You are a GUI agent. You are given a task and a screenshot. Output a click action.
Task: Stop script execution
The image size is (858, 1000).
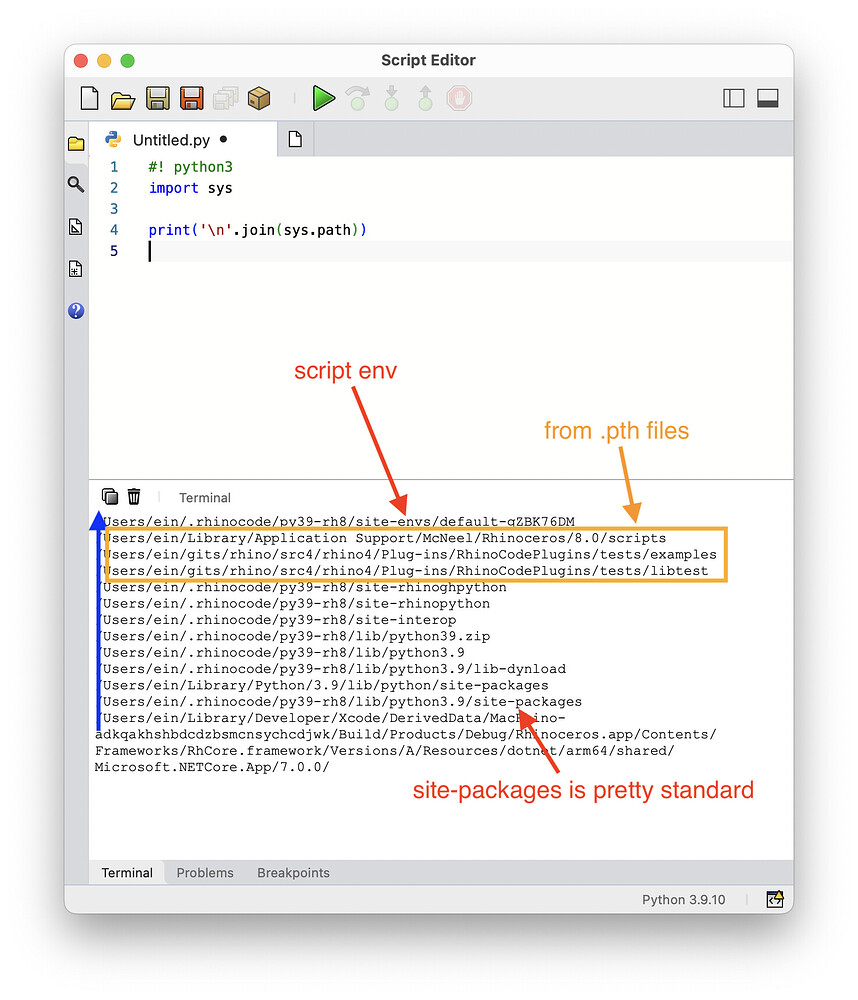(x=458, y=98)
